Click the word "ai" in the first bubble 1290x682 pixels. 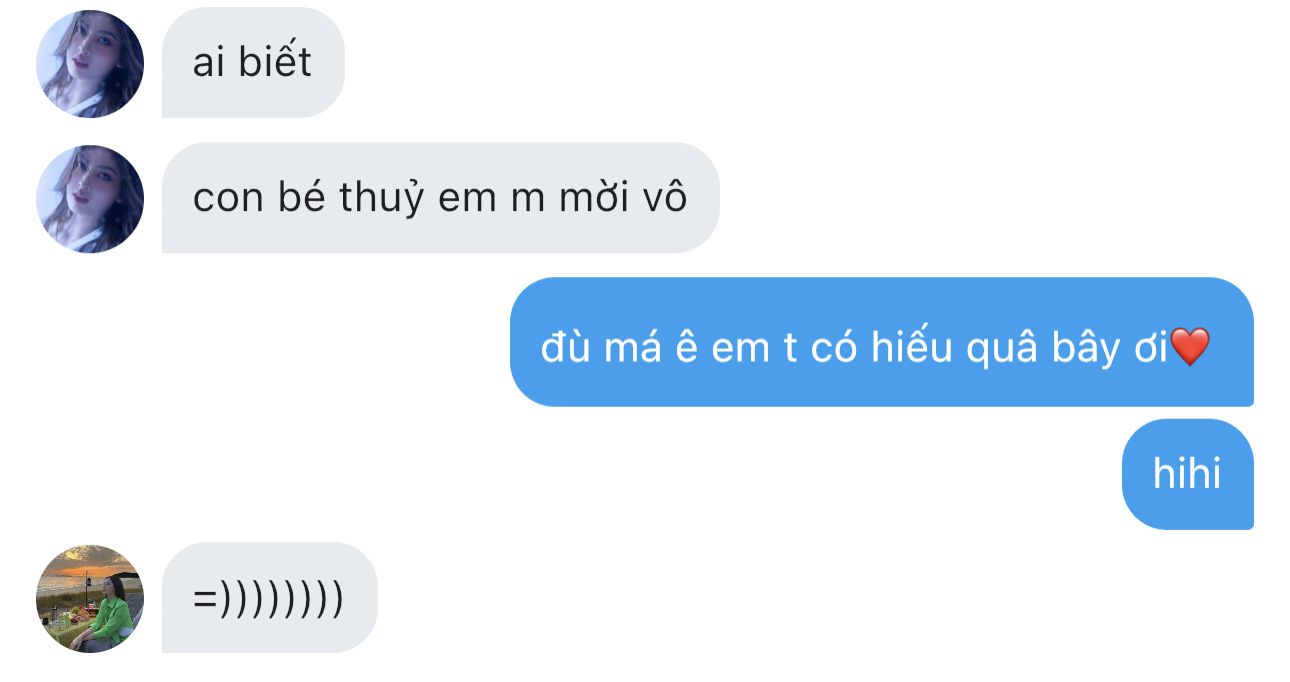208,64
